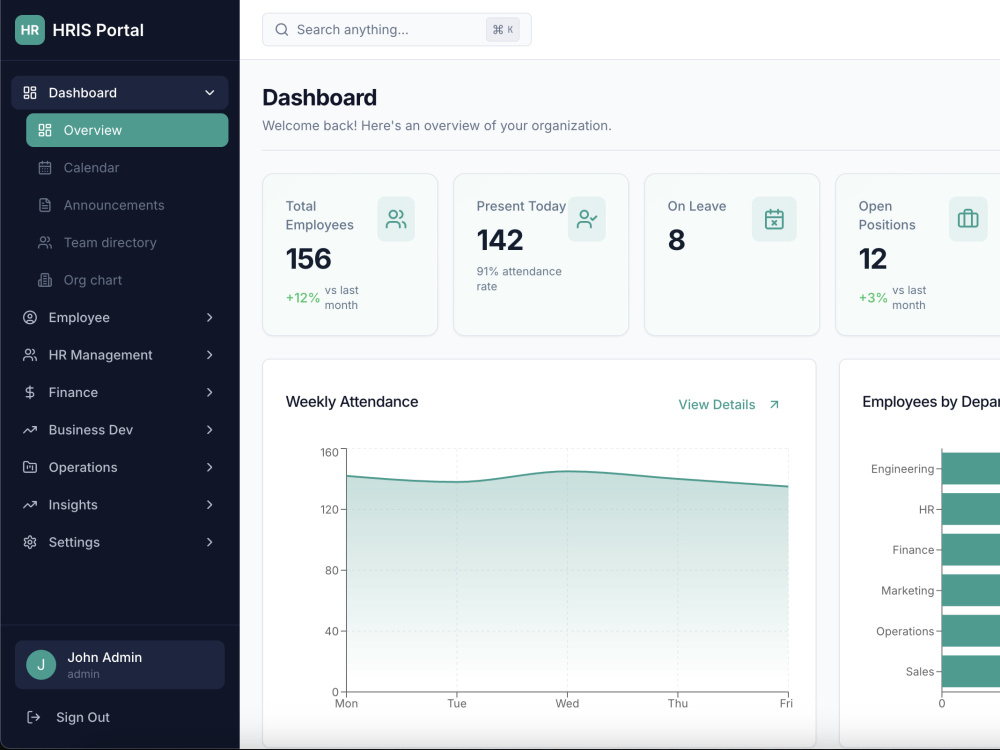Click the HR Management people icon

click(30, 355)
